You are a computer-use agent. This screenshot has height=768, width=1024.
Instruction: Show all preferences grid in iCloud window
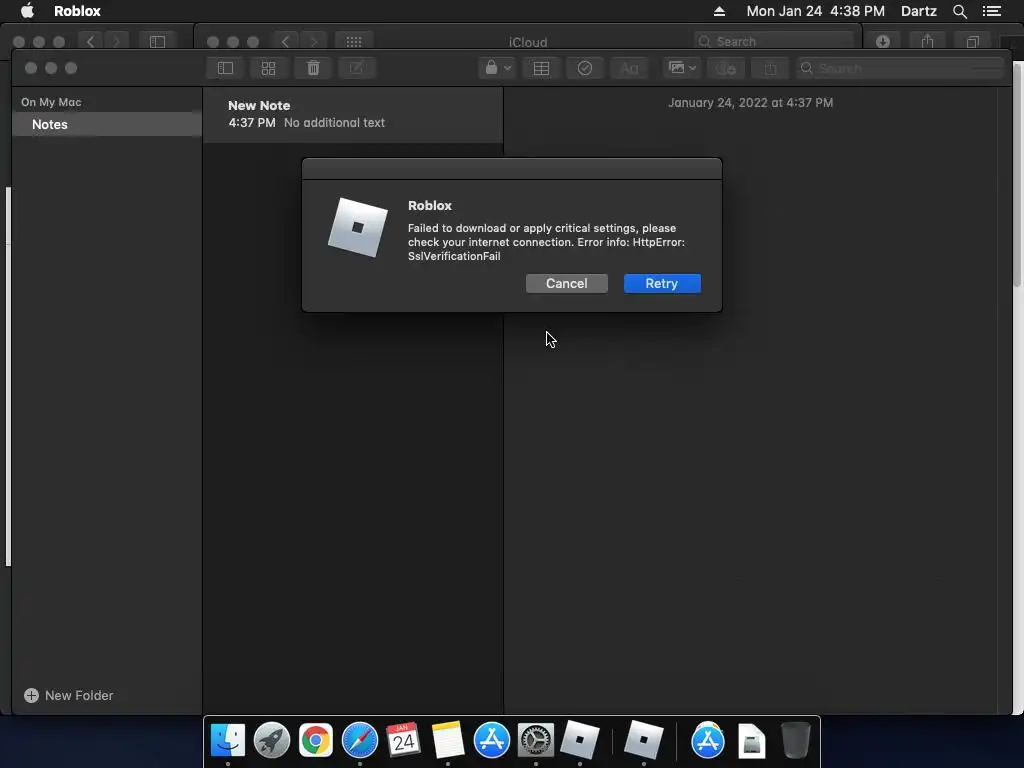(x=354, y=42)
